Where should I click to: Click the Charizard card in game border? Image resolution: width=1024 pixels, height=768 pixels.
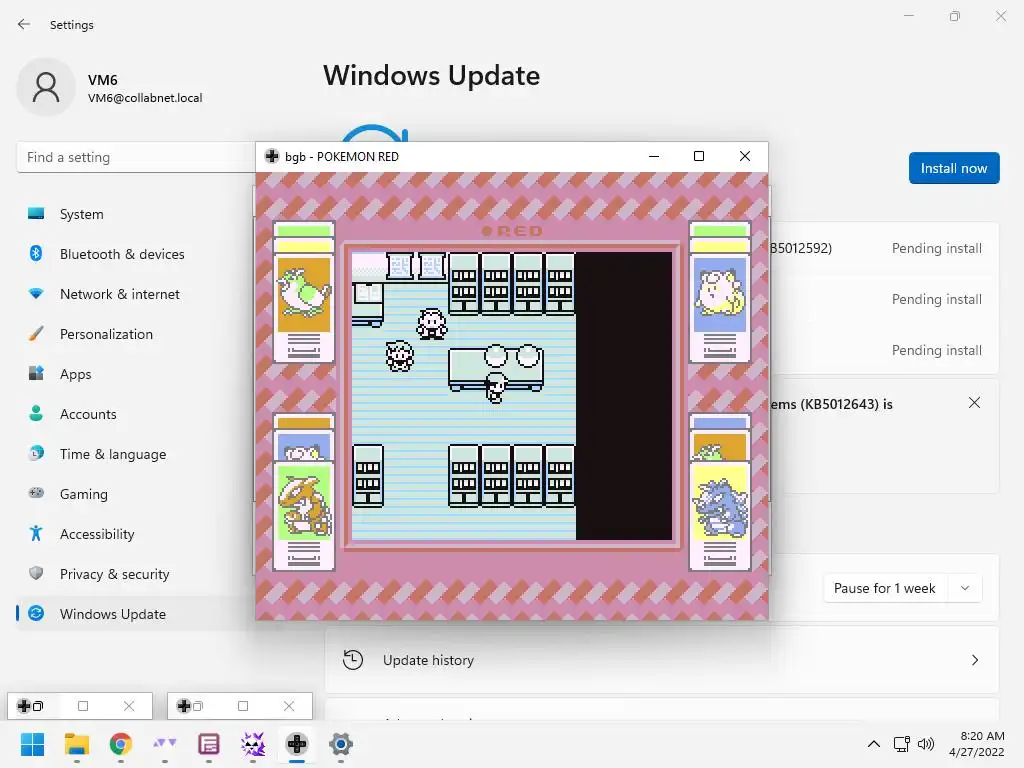304,515
